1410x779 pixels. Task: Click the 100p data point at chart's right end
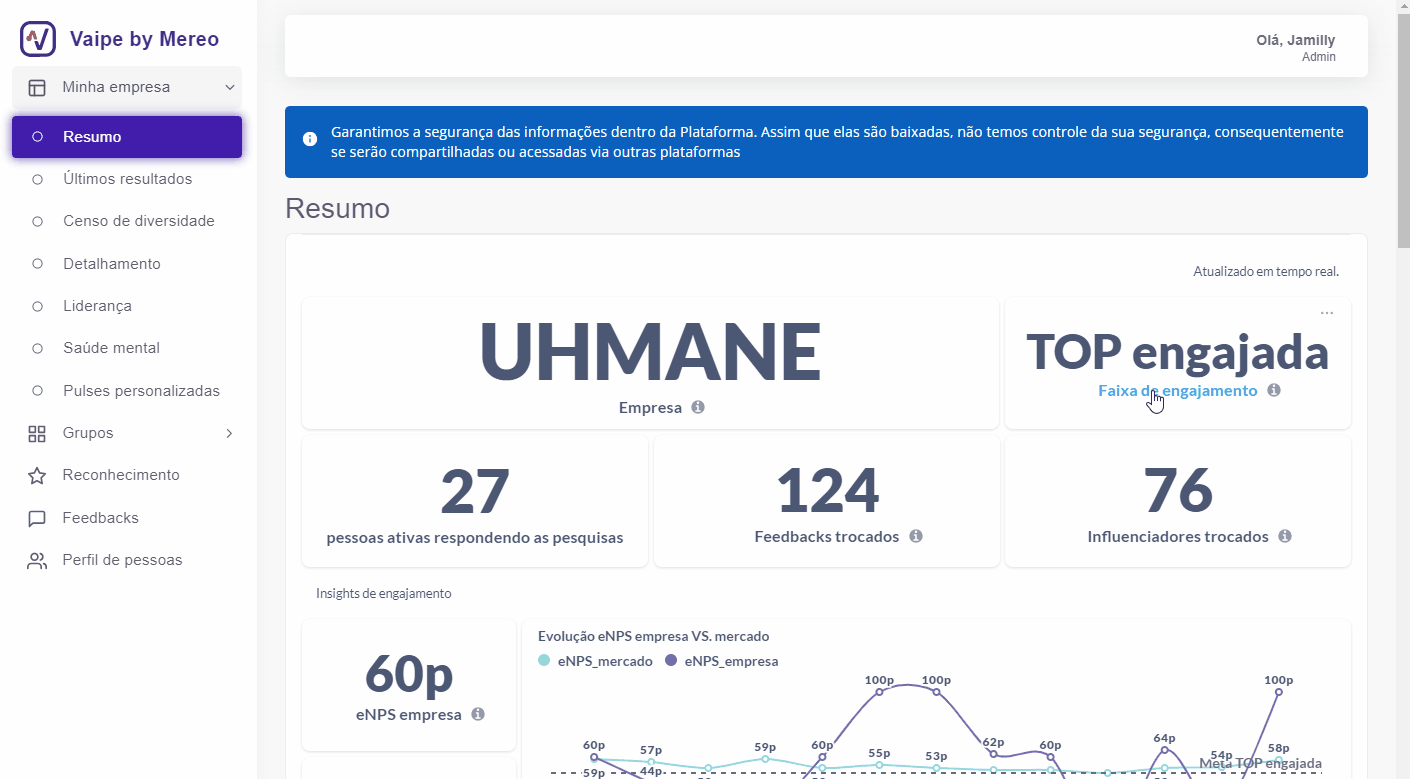tap(1278, 692)
